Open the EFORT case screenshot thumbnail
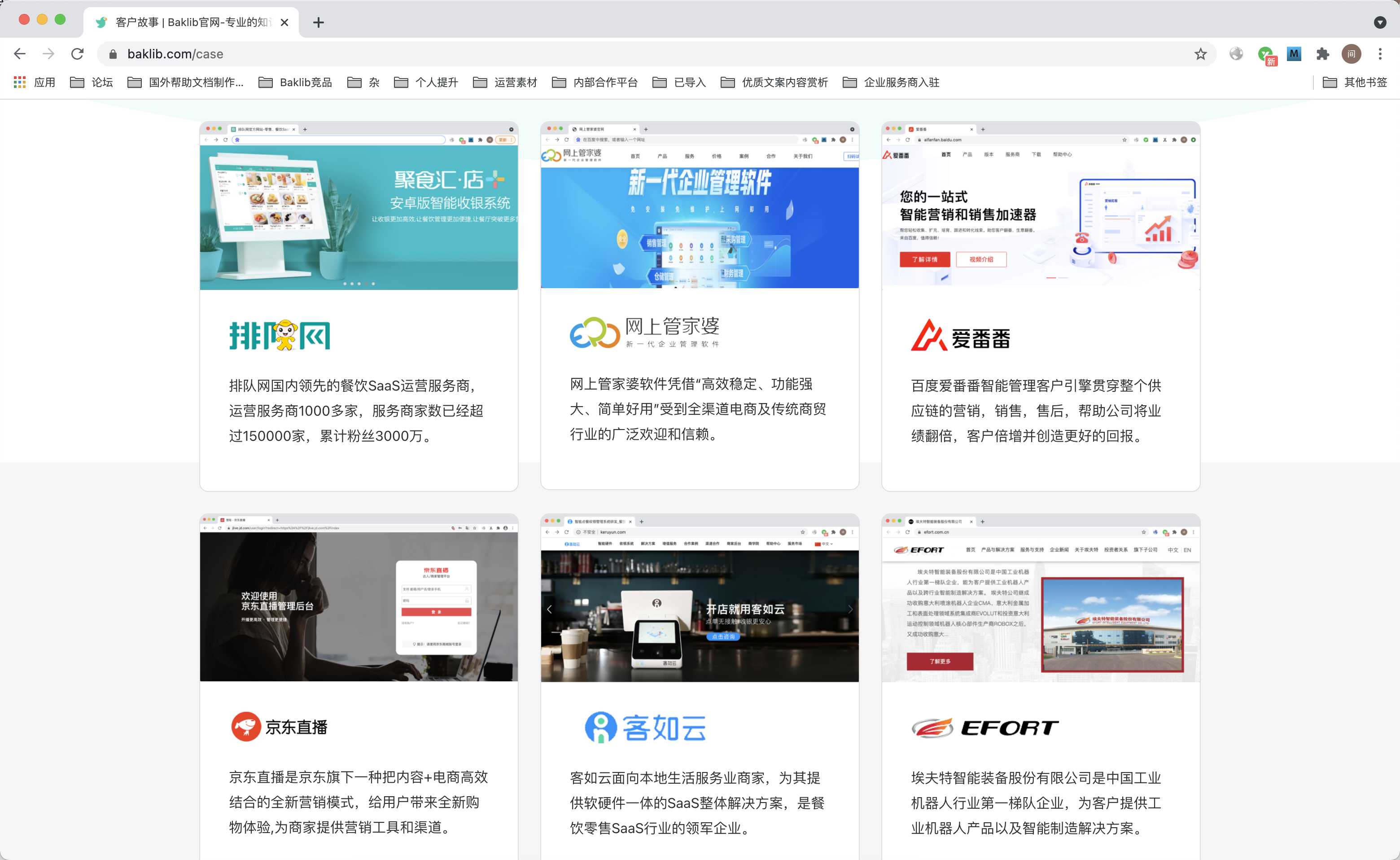This screenshot has height=860, width=1400. point(1041,598)
